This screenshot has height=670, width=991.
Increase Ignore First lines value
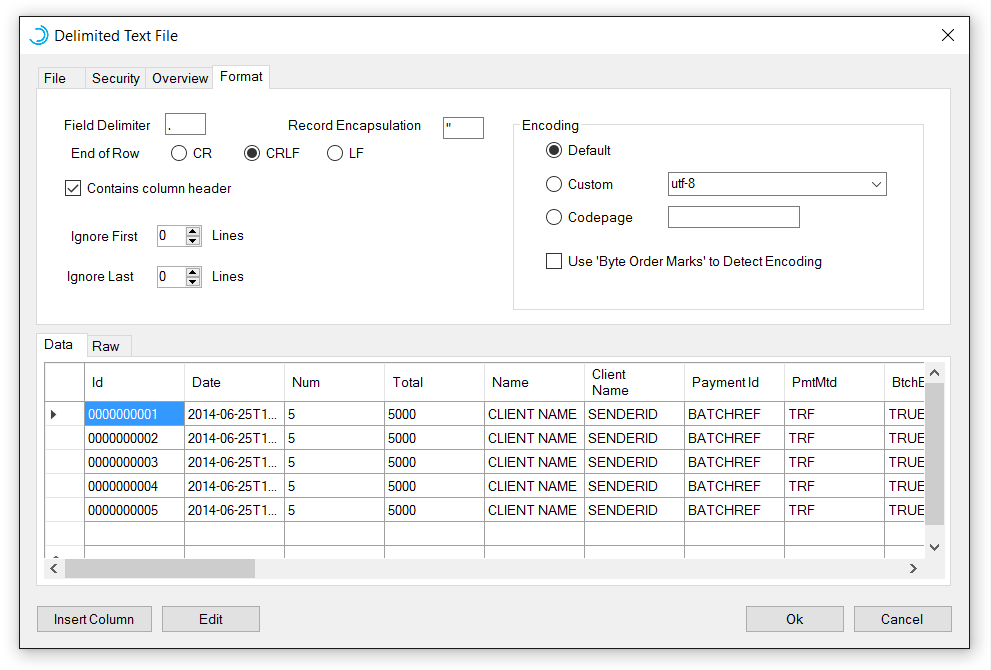[193, 231]
